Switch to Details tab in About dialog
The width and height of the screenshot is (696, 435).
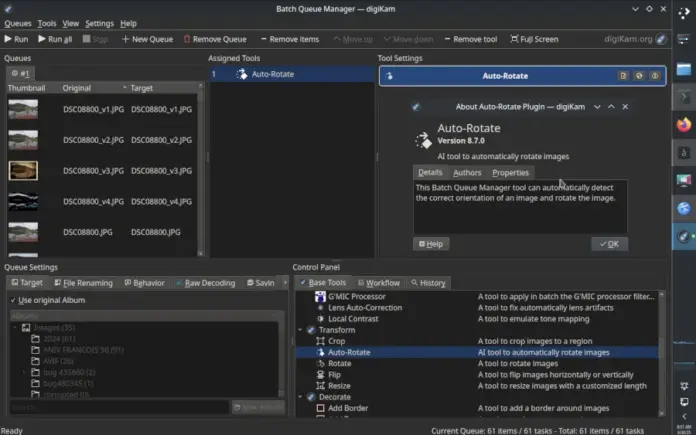[x=430, y=172]
